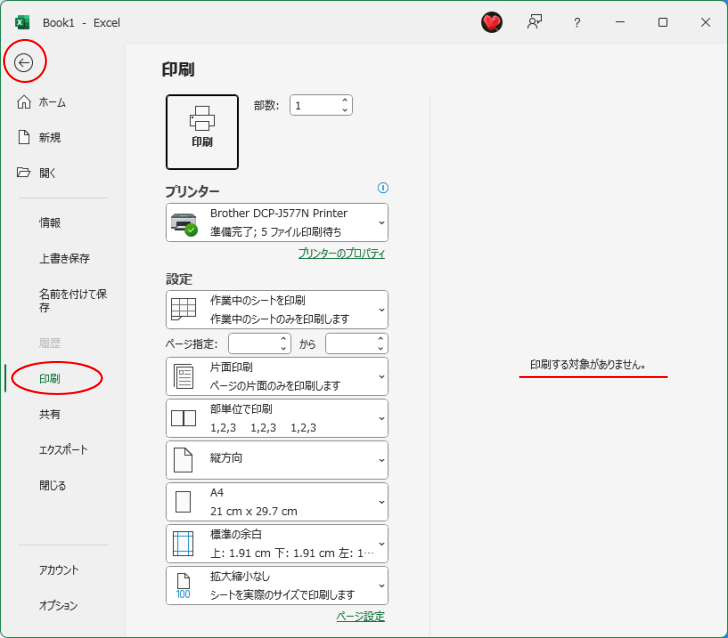Open オプション at the sidebar bottom
This screenshot has width=728, height=638.
click(58, 605)
